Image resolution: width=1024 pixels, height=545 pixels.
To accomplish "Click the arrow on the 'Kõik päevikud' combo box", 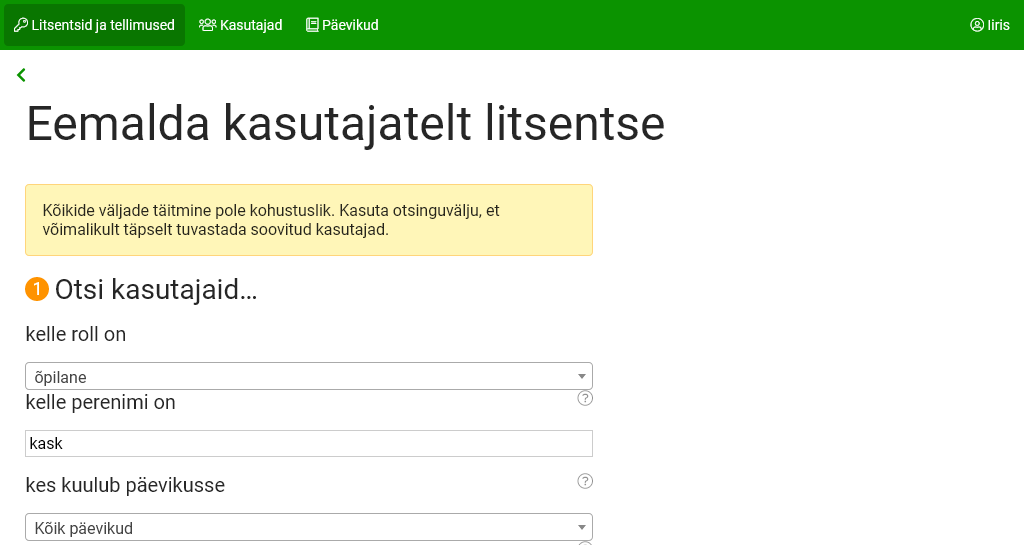I will (581, 527).
